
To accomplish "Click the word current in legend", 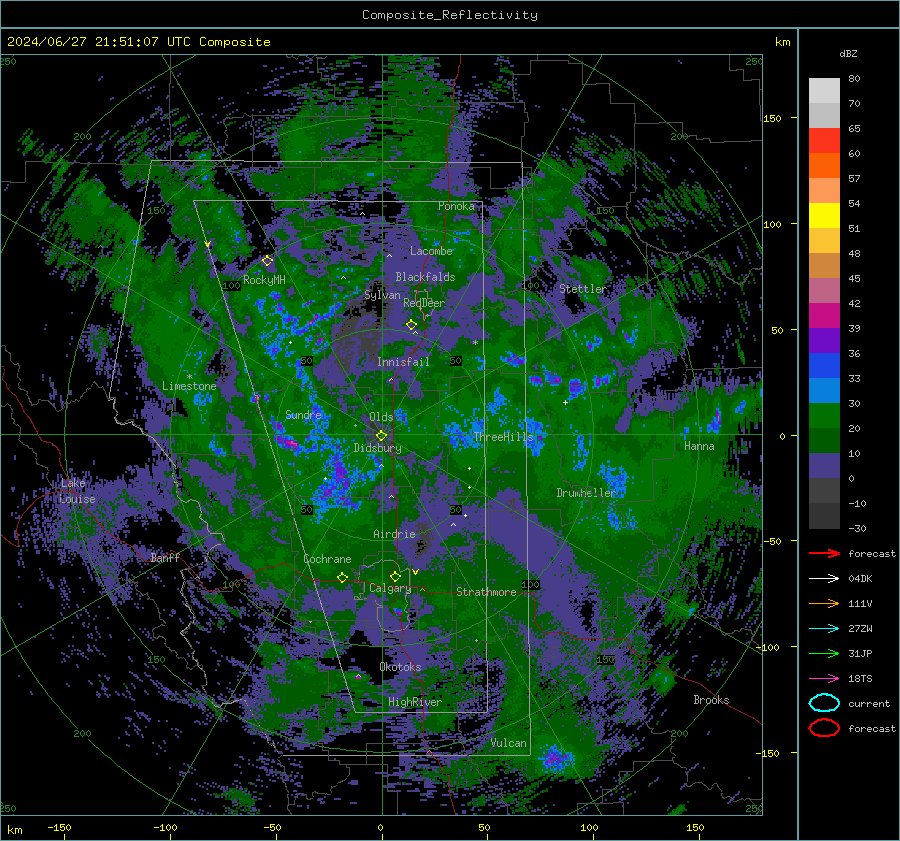I will pos(869,703).
